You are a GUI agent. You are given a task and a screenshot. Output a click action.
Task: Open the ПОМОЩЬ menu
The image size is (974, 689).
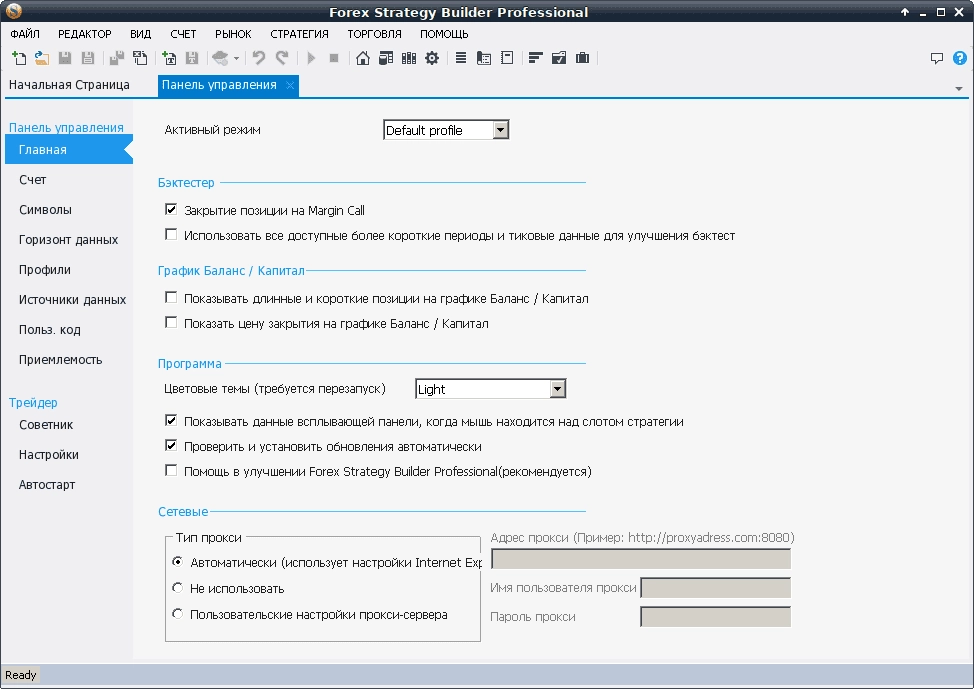(x=444, y=34)
